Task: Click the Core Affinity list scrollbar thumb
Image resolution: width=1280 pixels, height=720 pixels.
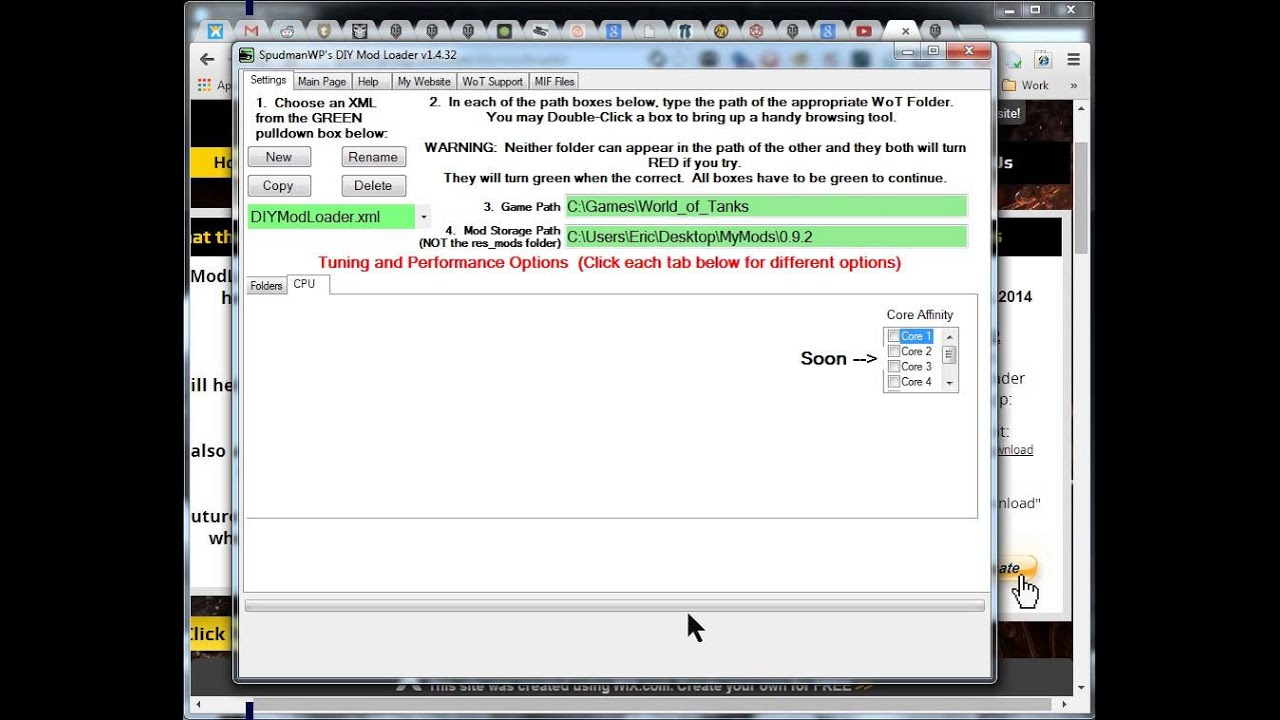Action: click(x=950, y=354)
